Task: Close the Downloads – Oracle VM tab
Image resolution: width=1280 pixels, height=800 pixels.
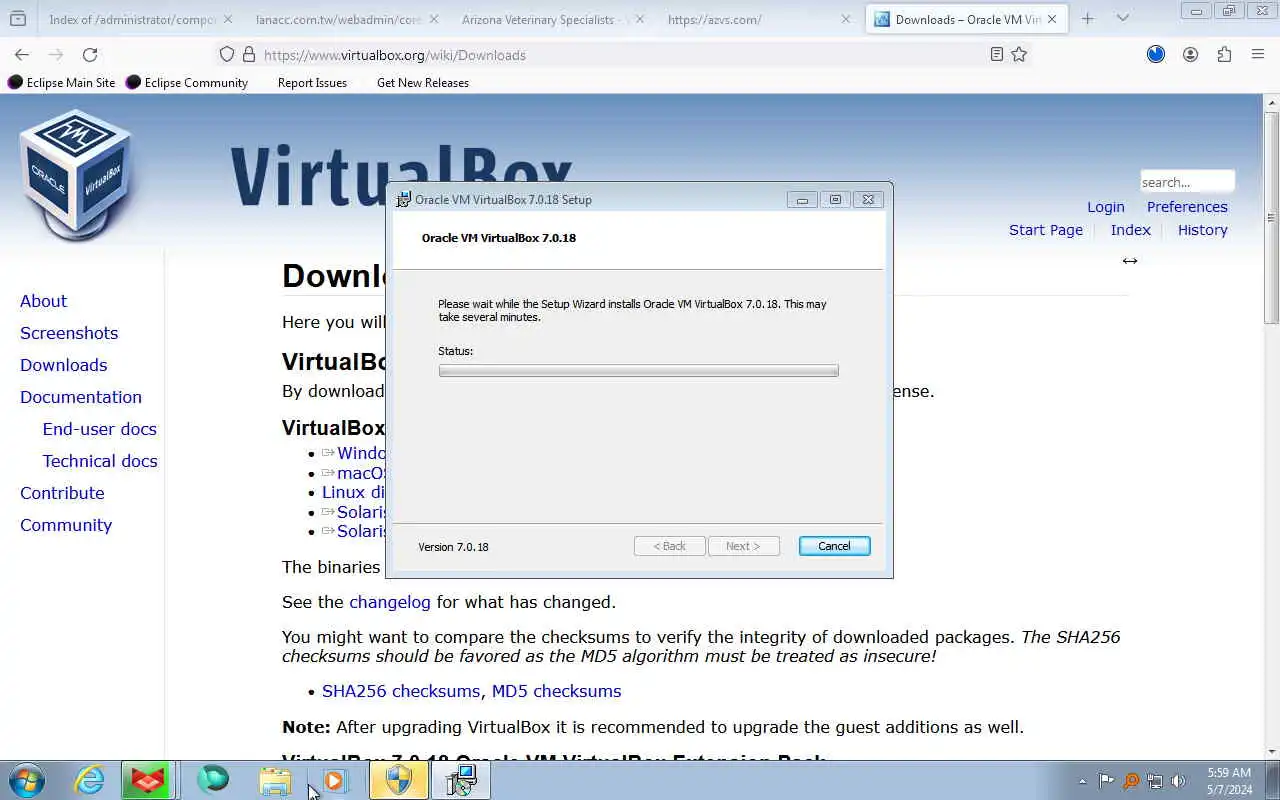Action: (x=1052, y=19)
